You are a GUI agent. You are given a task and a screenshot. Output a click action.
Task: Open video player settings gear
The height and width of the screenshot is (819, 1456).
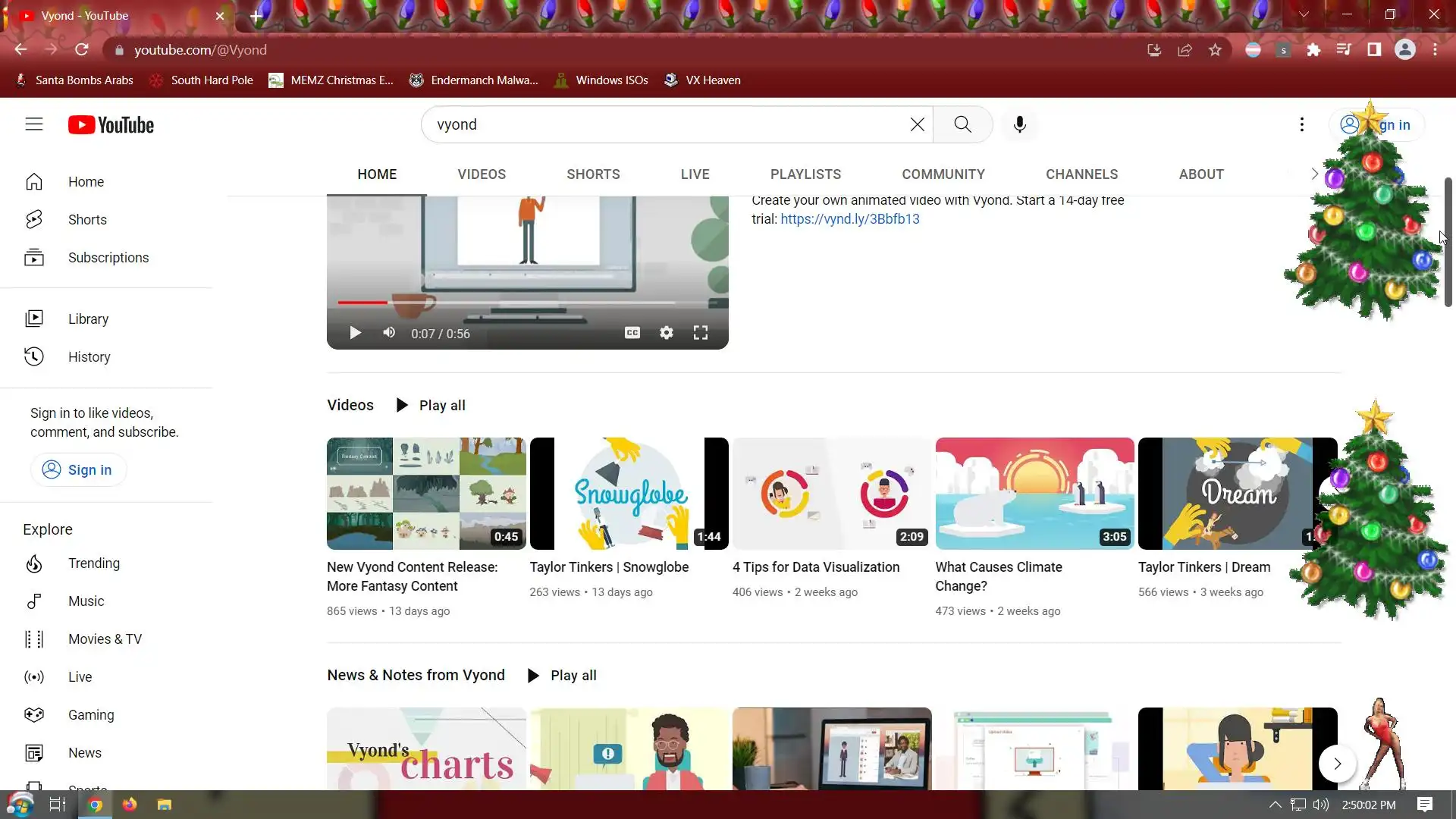[666, 333]
